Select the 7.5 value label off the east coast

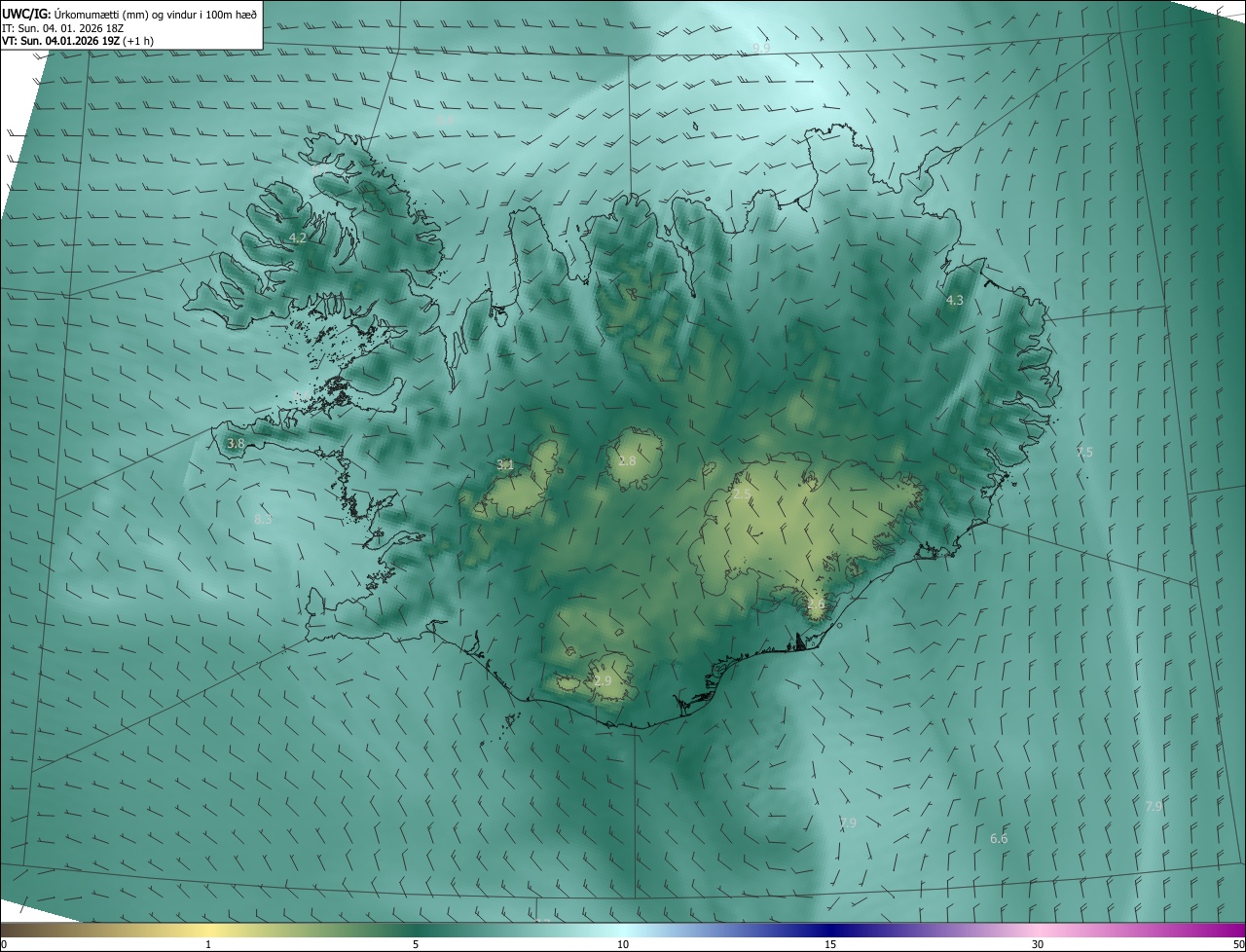click(x=1084, y=452)
